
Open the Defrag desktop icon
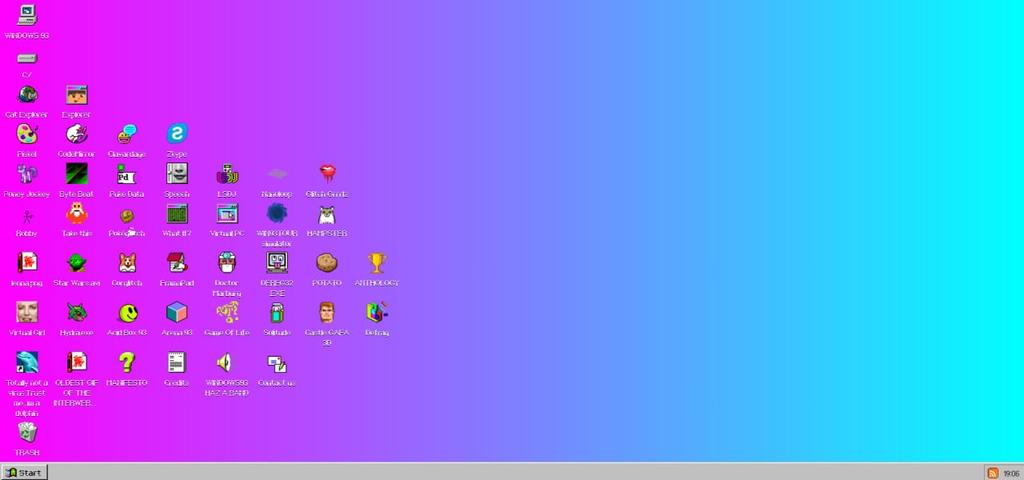tap(377, 312)
